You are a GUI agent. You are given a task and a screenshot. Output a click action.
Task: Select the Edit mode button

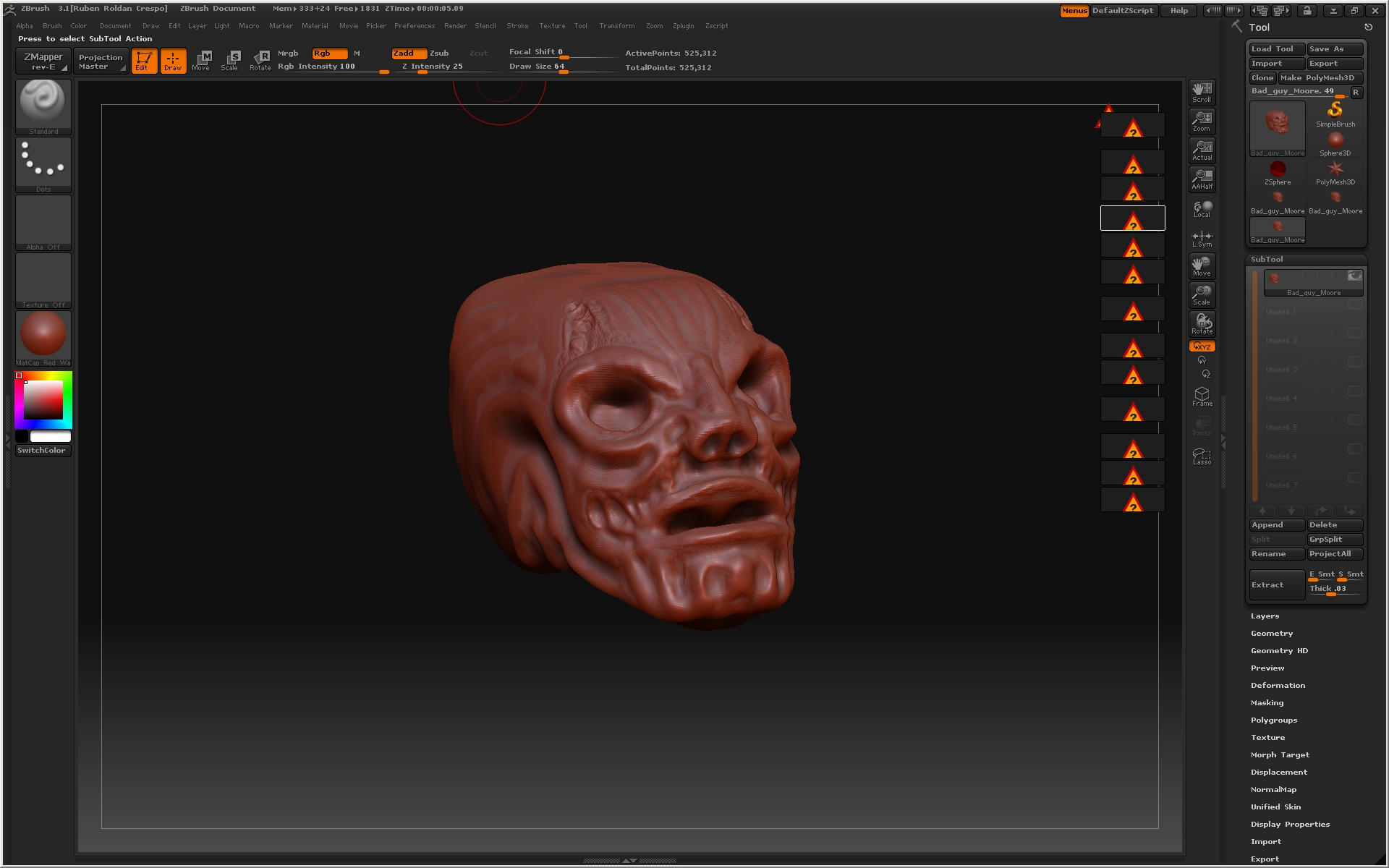(x=144, y=61)
